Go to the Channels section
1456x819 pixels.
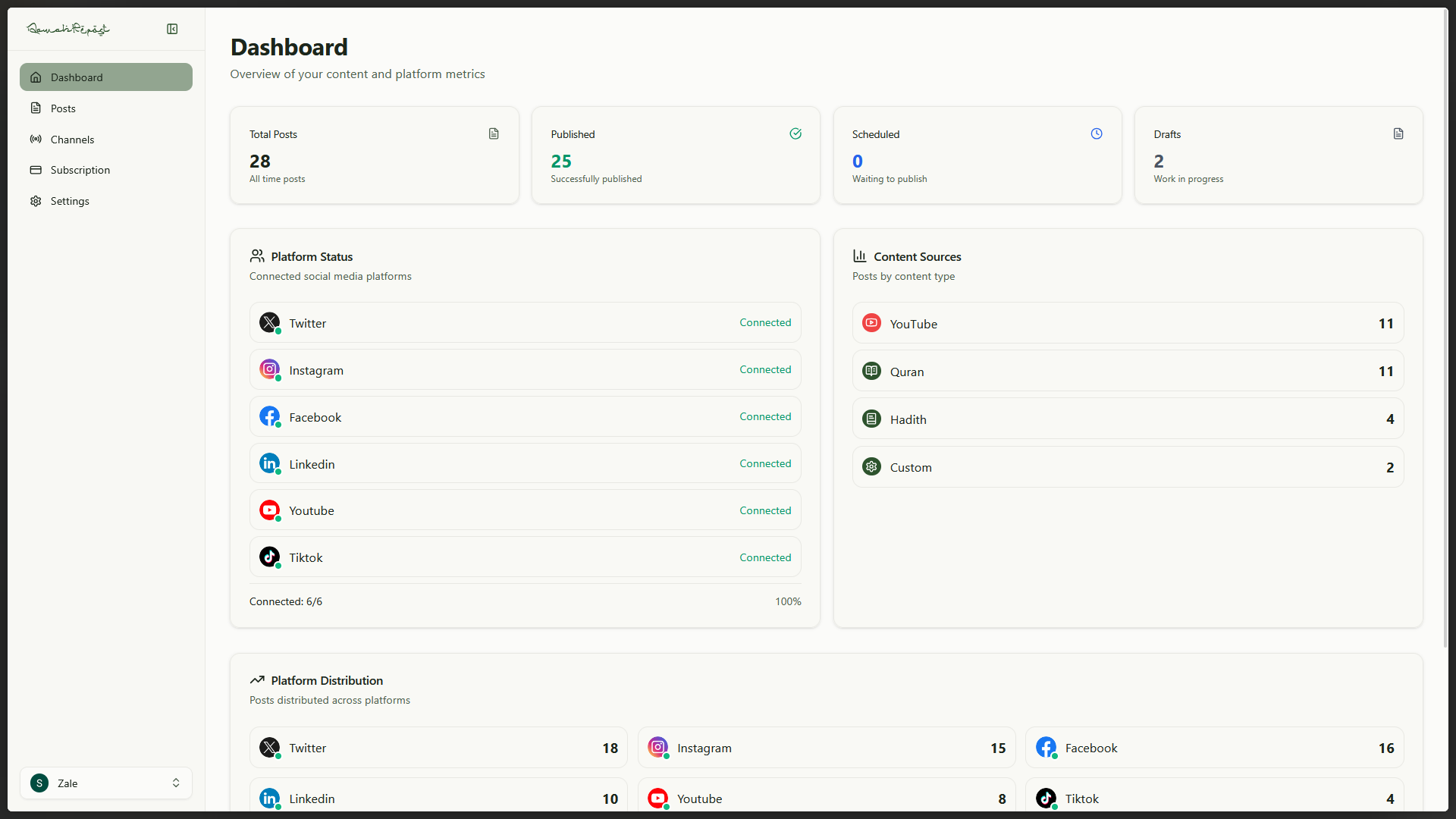pos(72,140)
